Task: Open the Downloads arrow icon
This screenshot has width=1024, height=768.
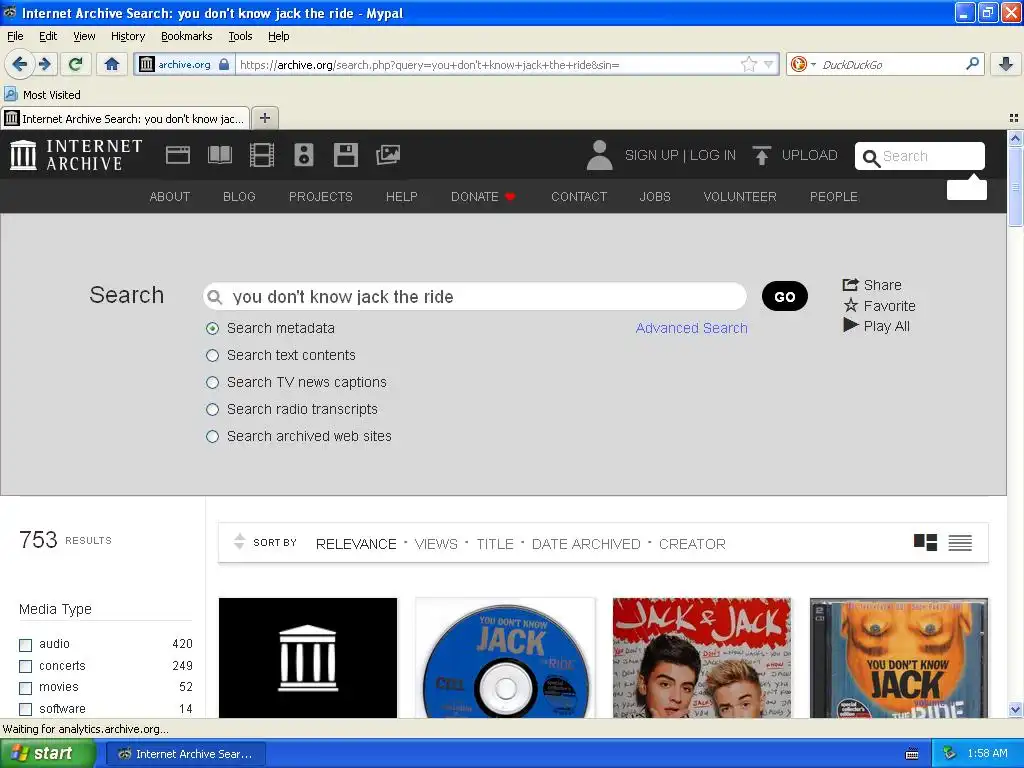Action: pos(1006,64)
